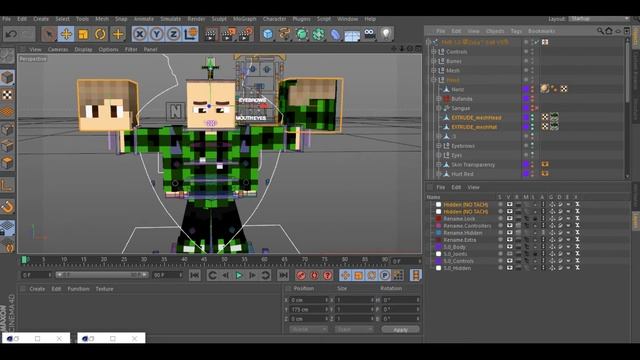This screenshot has width=640, height=360.
Task: Open the Create menu in main menu bar
Action: [41, 19]
